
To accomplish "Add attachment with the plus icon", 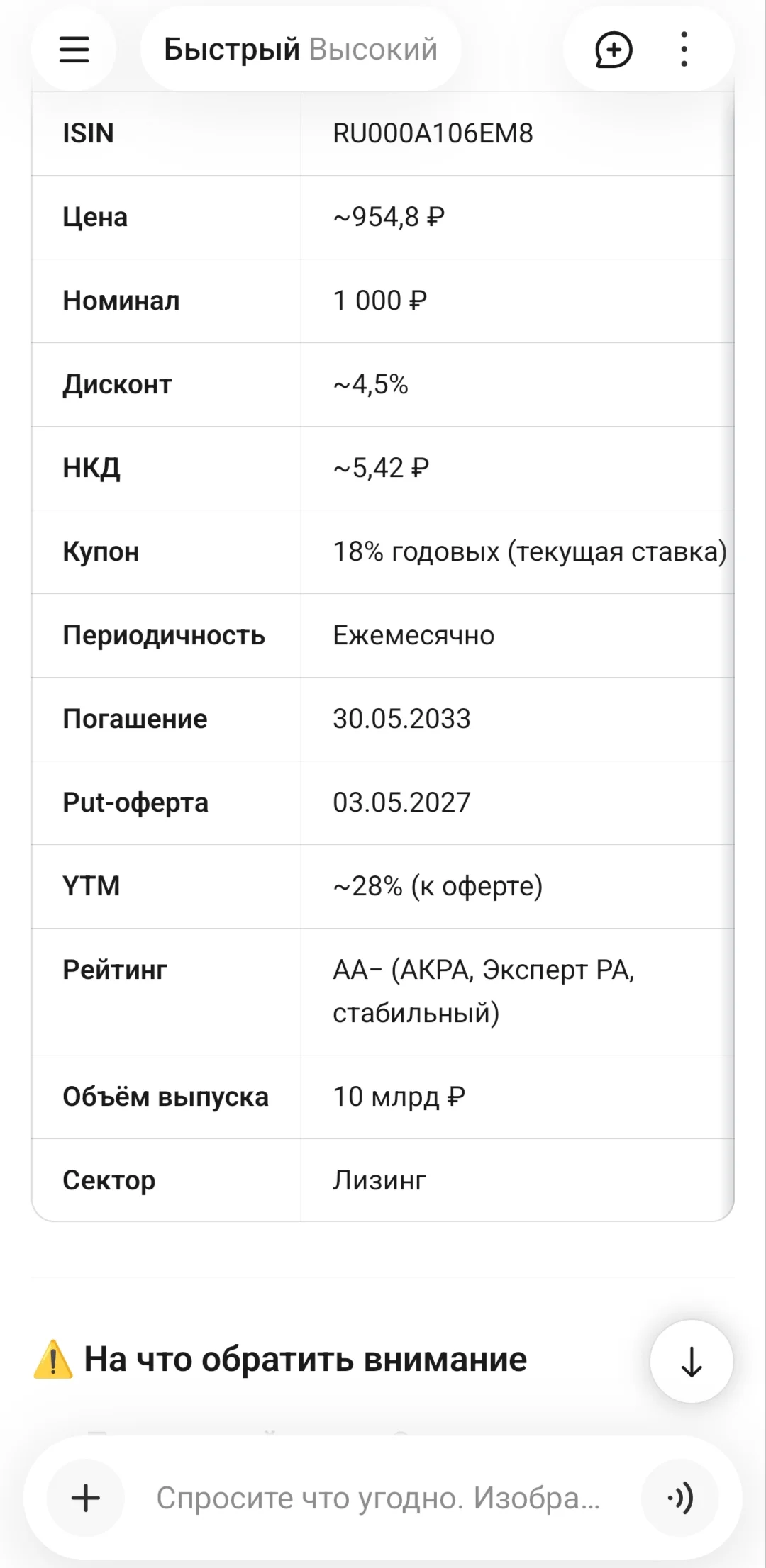I will tap(86, 1498).
